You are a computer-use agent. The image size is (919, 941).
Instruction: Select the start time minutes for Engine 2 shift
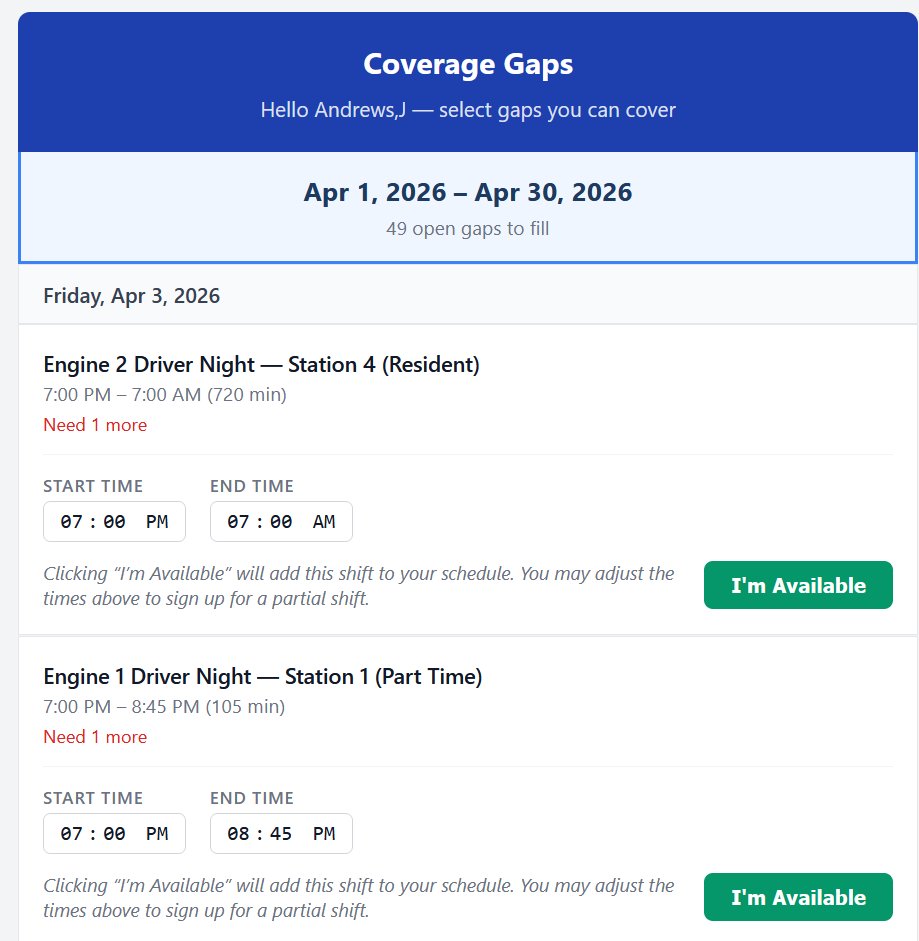tap(112, 522)
